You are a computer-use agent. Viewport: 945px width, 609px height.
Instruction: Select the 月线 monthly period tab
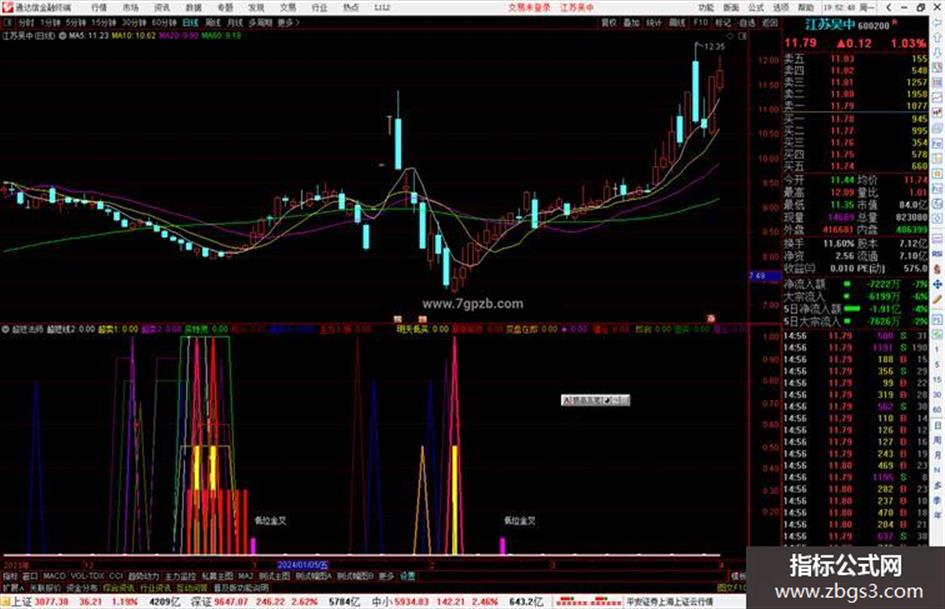pos(234,22)
